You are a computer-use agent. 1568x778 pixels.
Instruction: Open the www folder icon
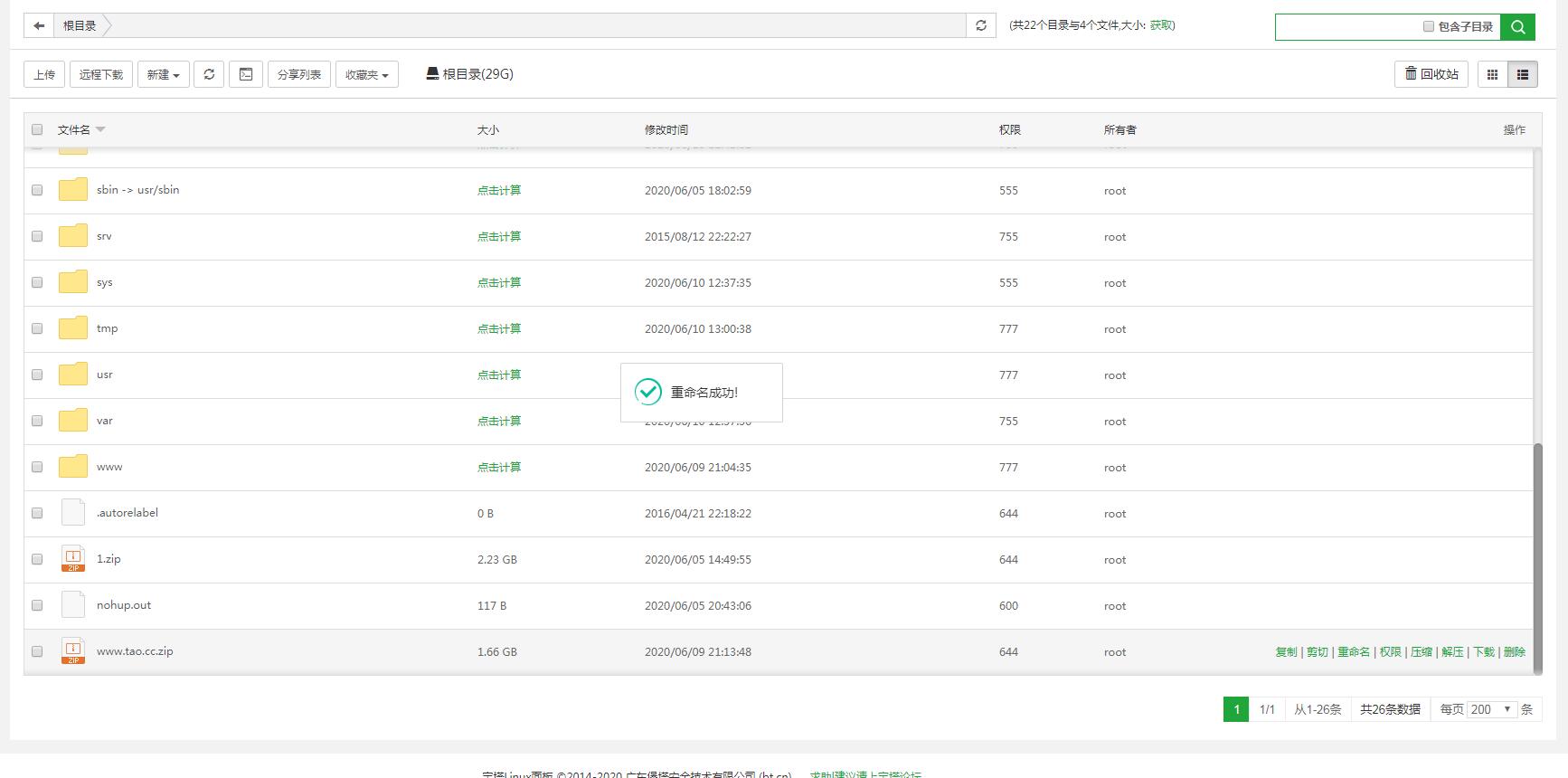coord(73,467)
